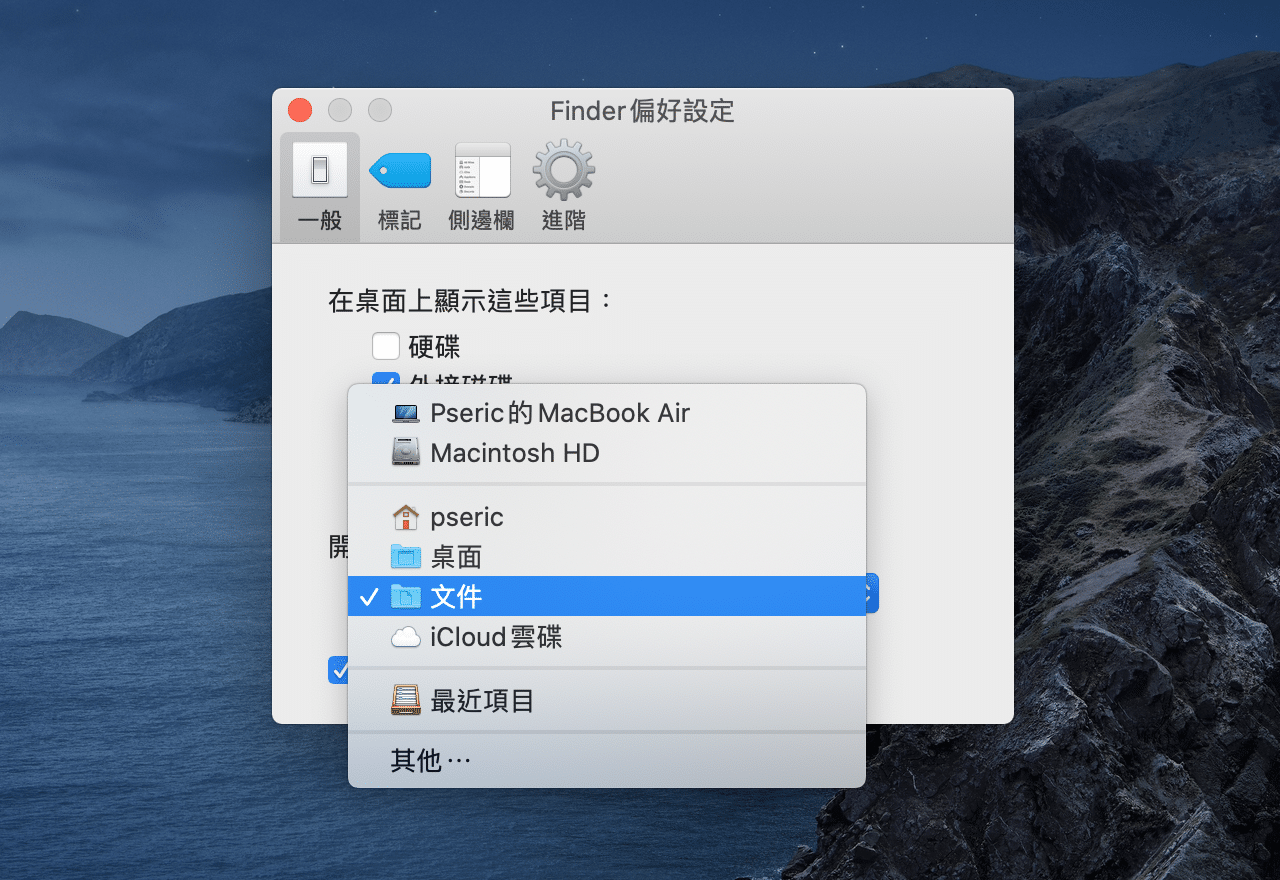This screenshot has height=880, width=1280.
Task: Choose Pseric的MacBook Air from the menu
Action: pos(607,413)
